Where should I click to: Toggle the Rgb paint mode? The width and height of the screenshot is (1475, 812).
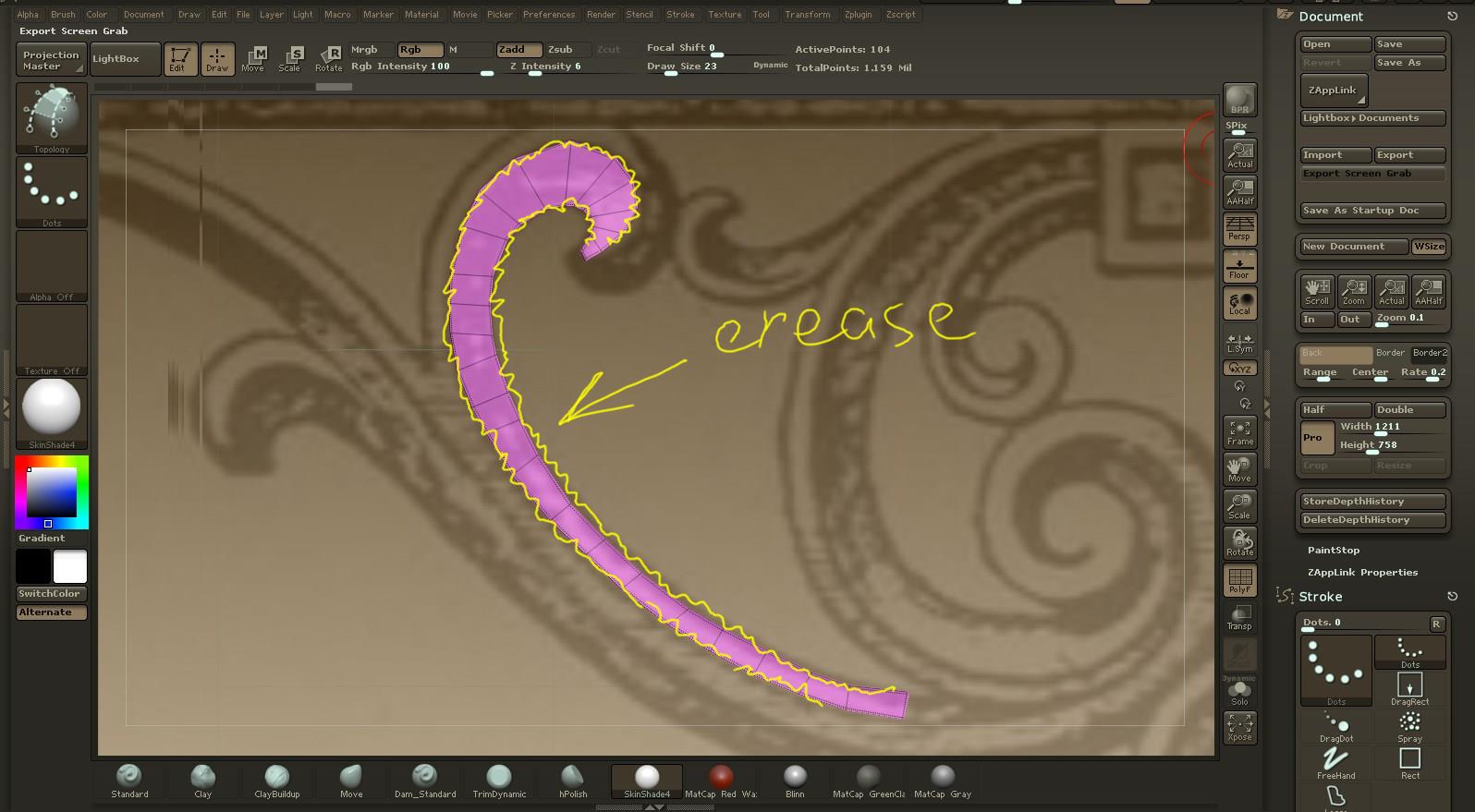point(420,50)
